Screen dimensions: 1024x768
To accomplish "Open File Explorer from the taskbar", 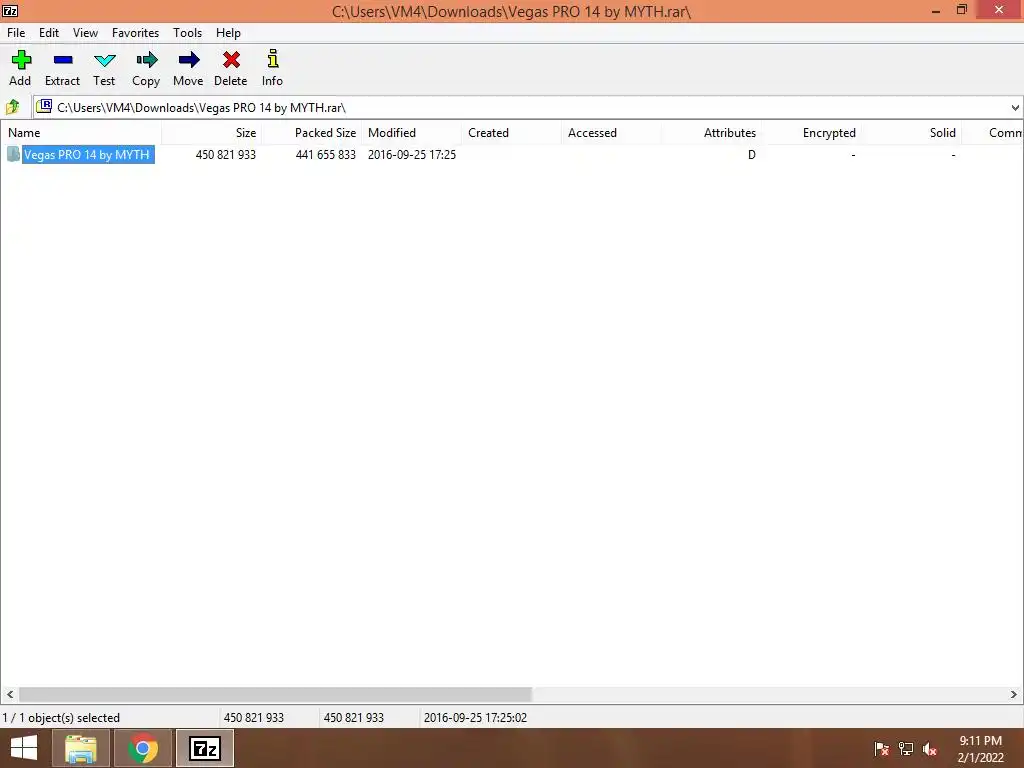I will click(80, 748).
